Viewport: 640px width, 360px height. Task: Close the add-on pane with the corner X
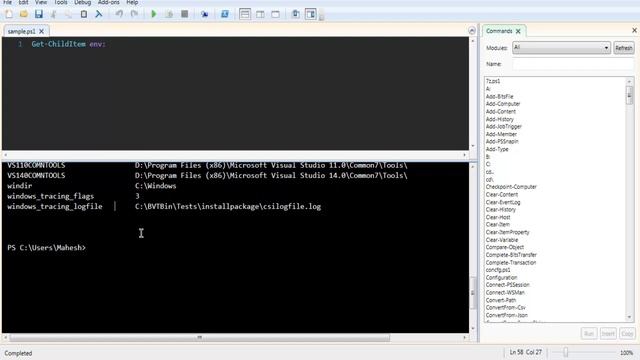(x=634, y=30)
